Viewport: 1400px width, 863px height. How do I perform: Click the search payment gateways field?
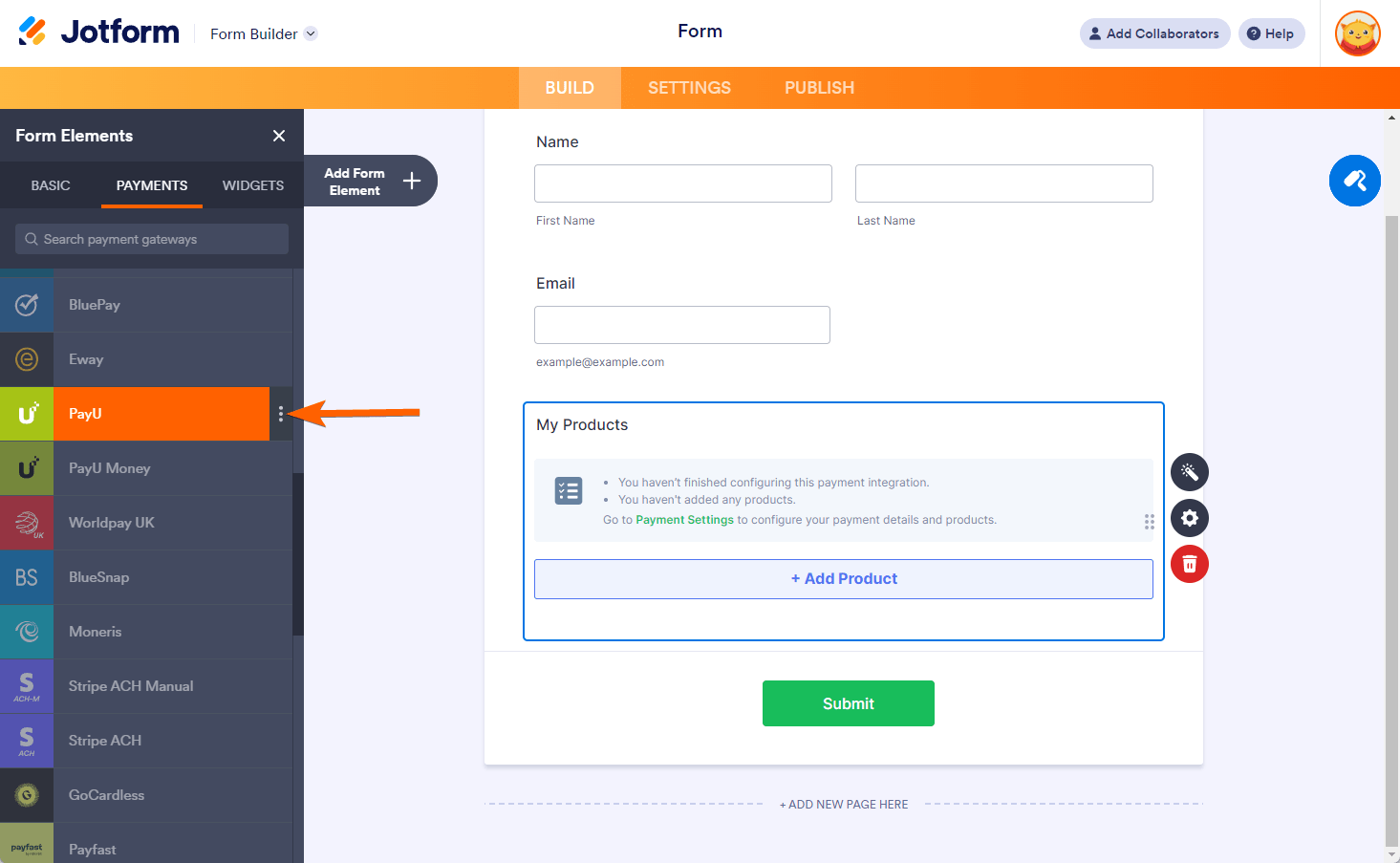pos(153,239)
